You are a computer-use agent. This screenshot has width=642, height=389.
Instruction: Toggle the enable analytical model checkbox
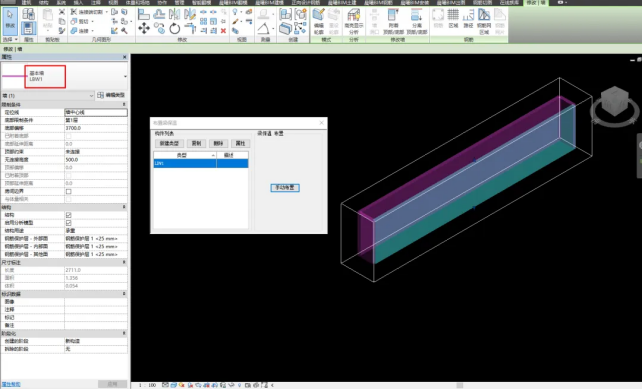tap(68, 223)
